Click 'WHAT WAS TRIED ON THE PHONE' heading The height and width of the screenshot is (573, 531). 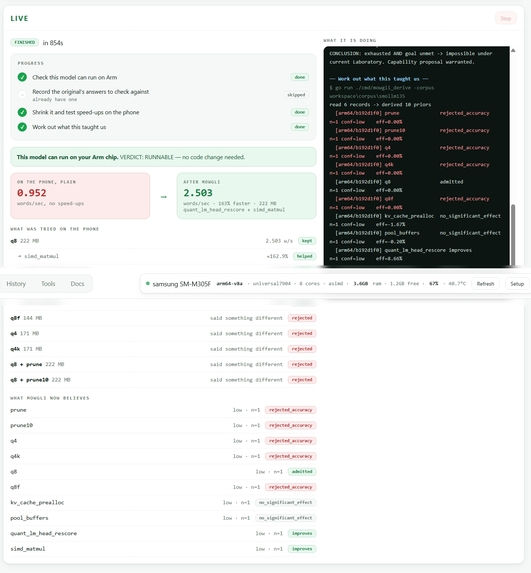(54, 229)
